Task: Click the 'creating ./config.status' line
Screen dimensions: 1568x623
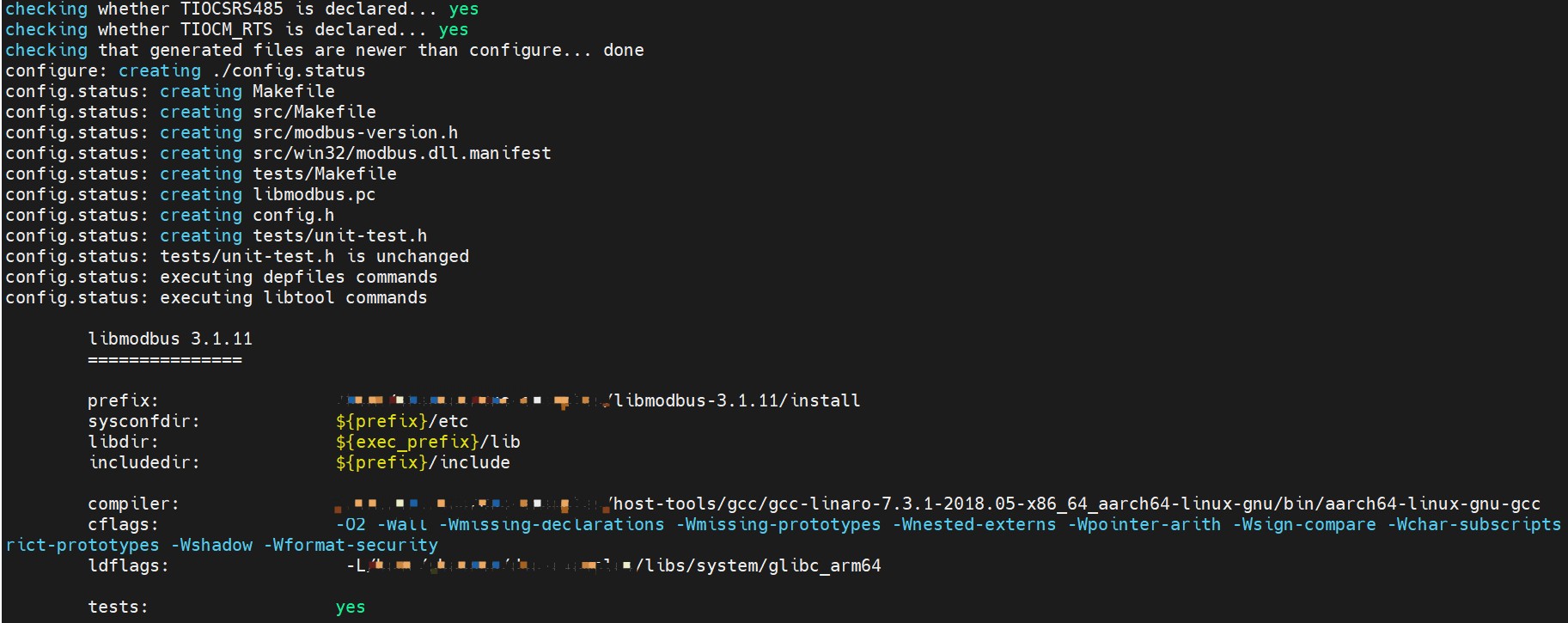Action: point(241,70)
